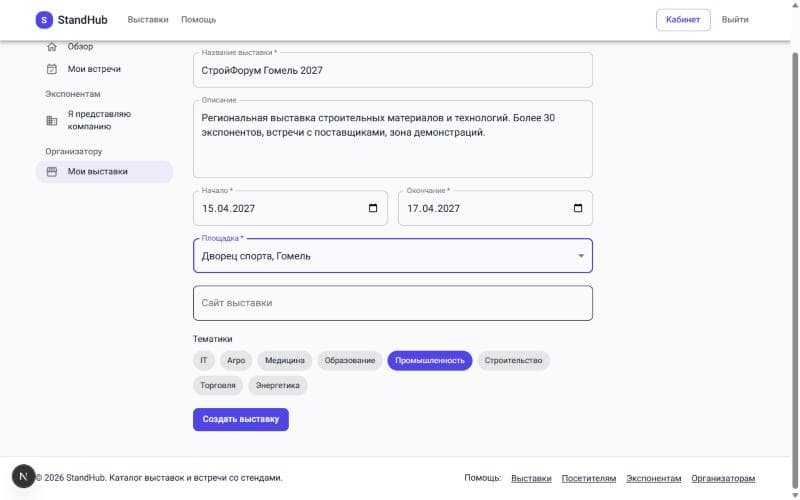Toggle the Строительство topic chip
Screen dimensions: 800x500
coord(513,361)
